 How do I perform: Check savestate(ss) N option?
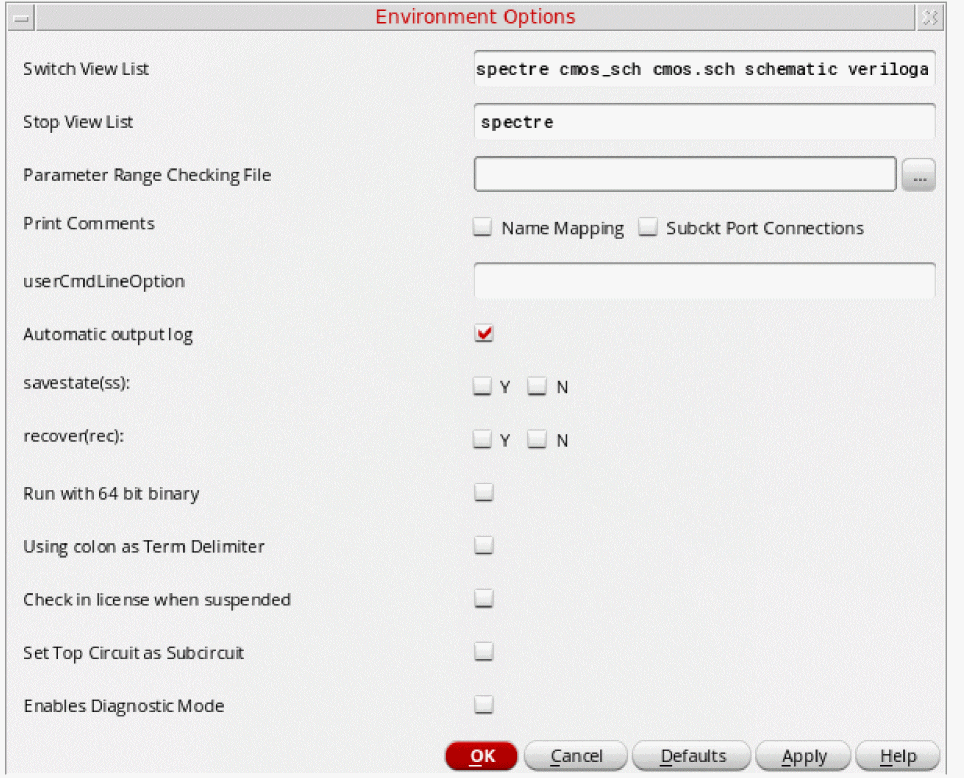click(537, 386)
